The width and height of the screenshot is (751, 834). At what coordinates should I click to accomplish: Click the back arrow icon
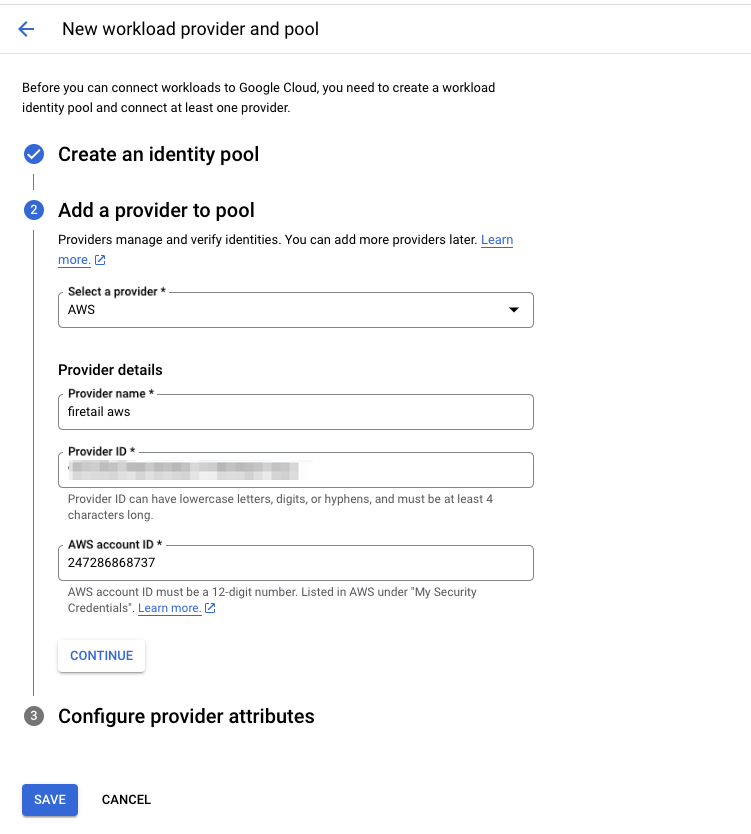tap(26, 29)
